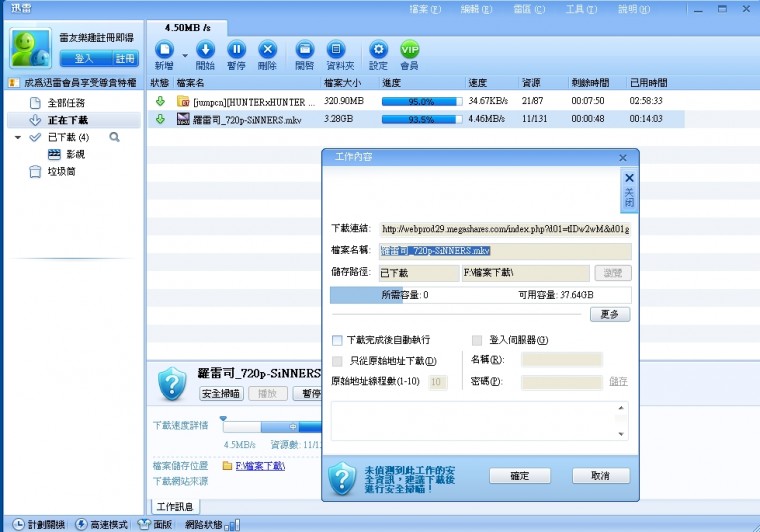Click the down arrow of the comment box scrollbar
This screenshot has width=760, height=532.
621,434
